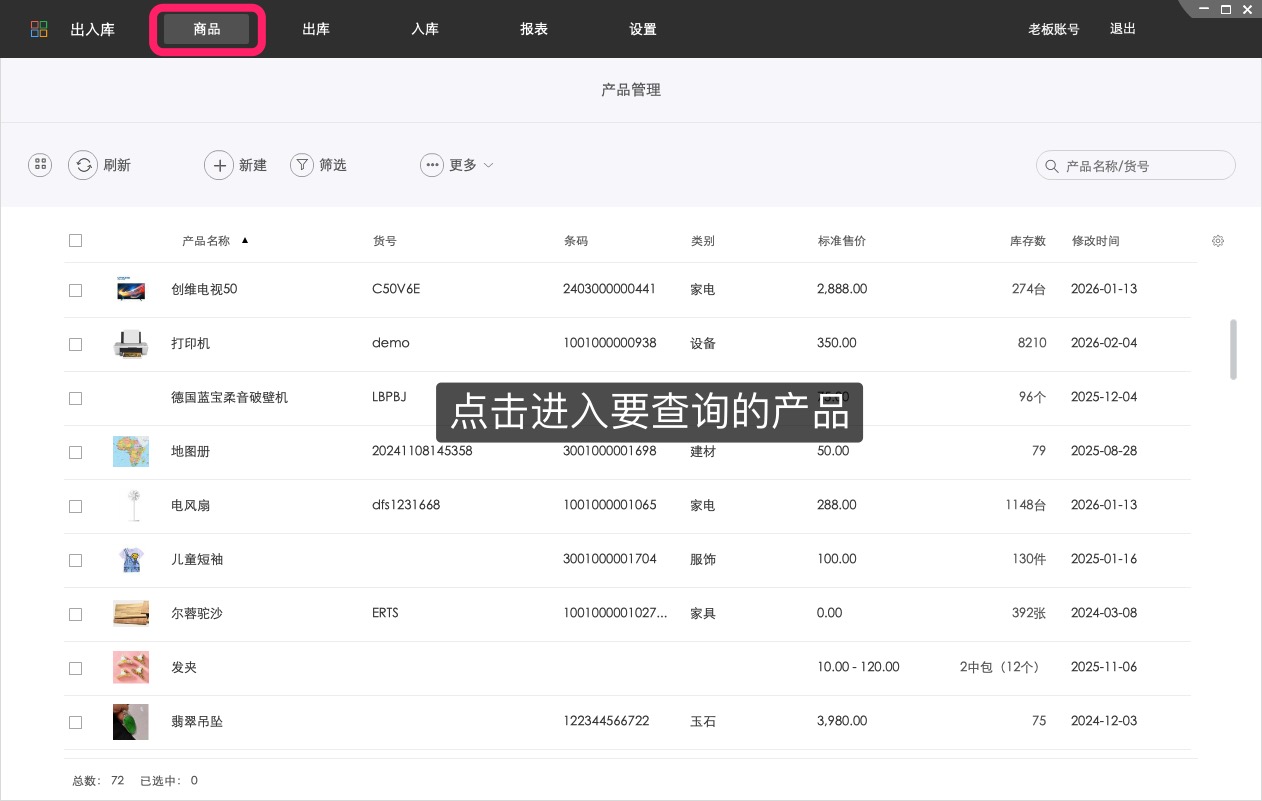Screen dimensions: 1262x801
Task: Open the column settings gear icon
Action: coord(1218,240)
